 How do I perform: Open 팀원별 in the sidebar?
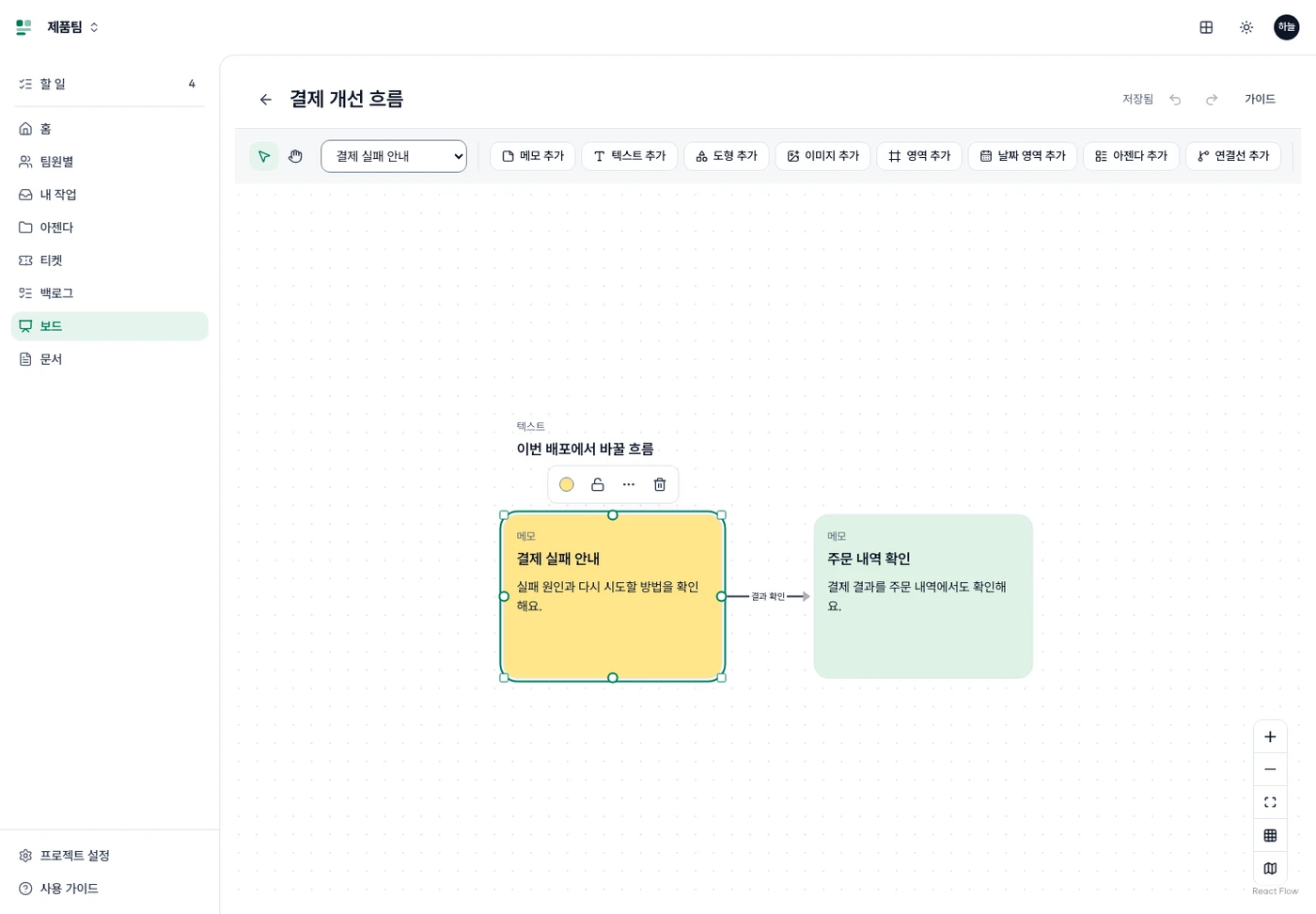pos(109,162)
